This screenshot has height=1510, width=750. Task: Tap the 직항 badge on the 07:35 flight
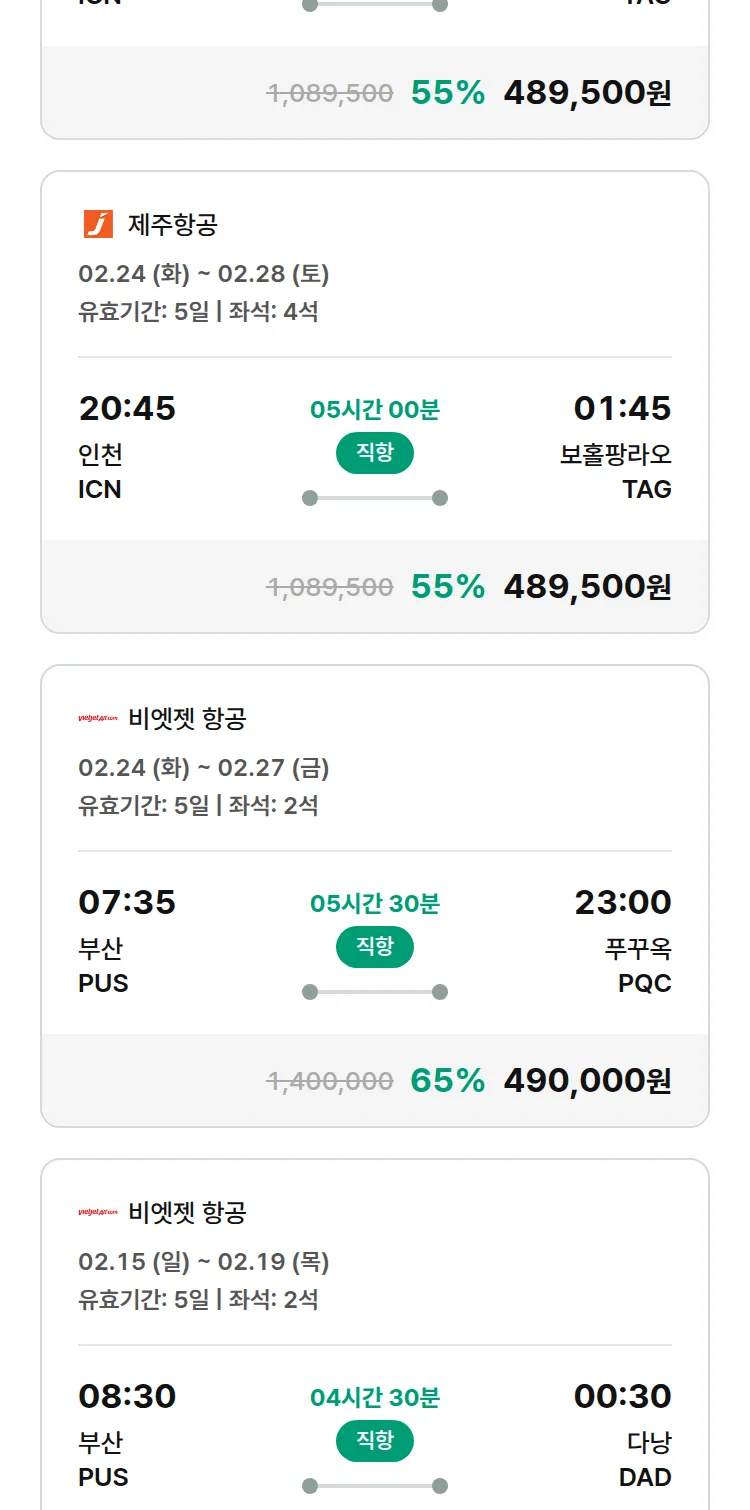[375, 947]
